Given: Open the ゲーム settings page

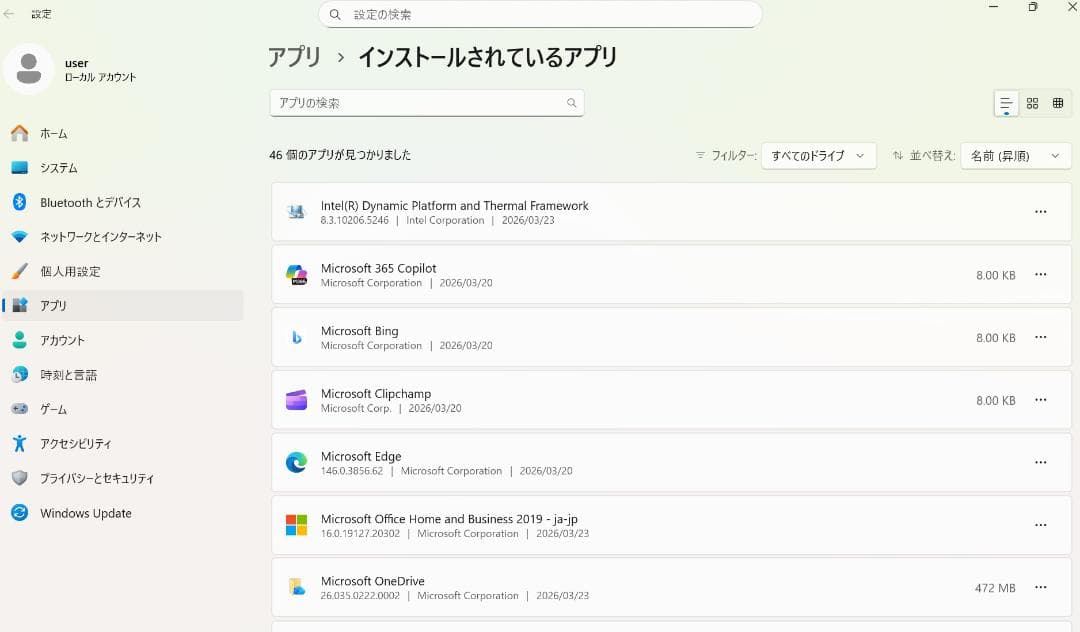Looking at the screenshot, I should click(123, 408).
